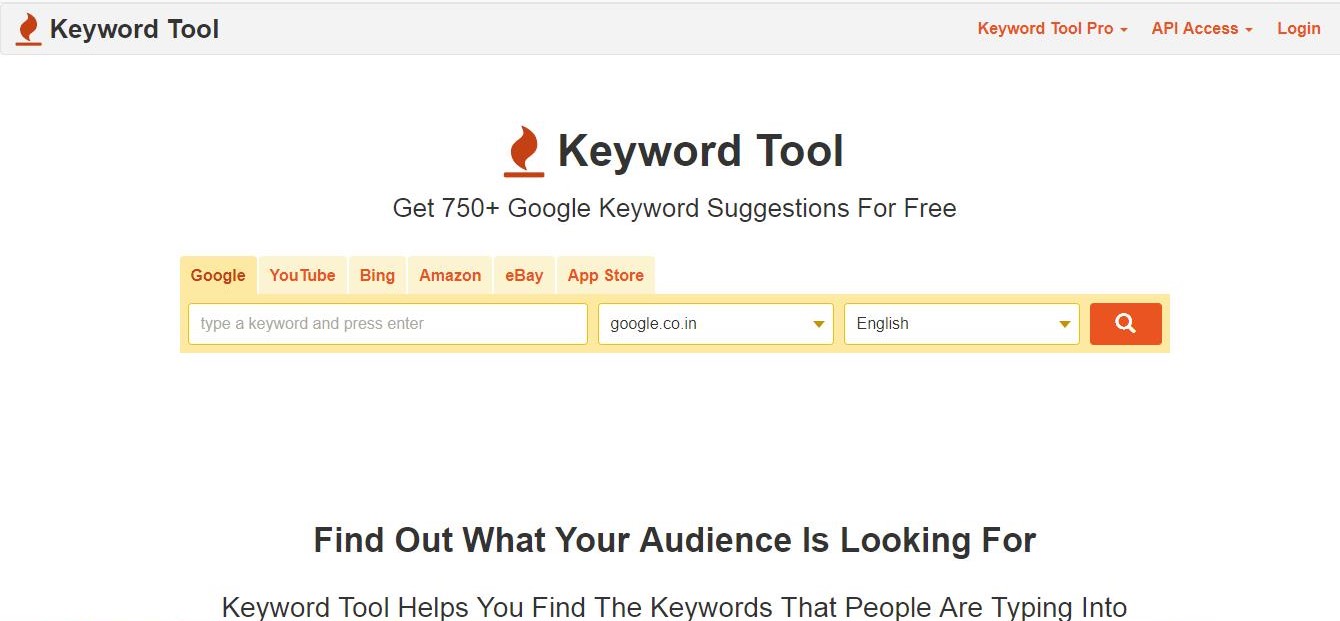Click the caret arrow next to API Access
The height and width of the screenshot is (621, 1340).
(1248, 30)
